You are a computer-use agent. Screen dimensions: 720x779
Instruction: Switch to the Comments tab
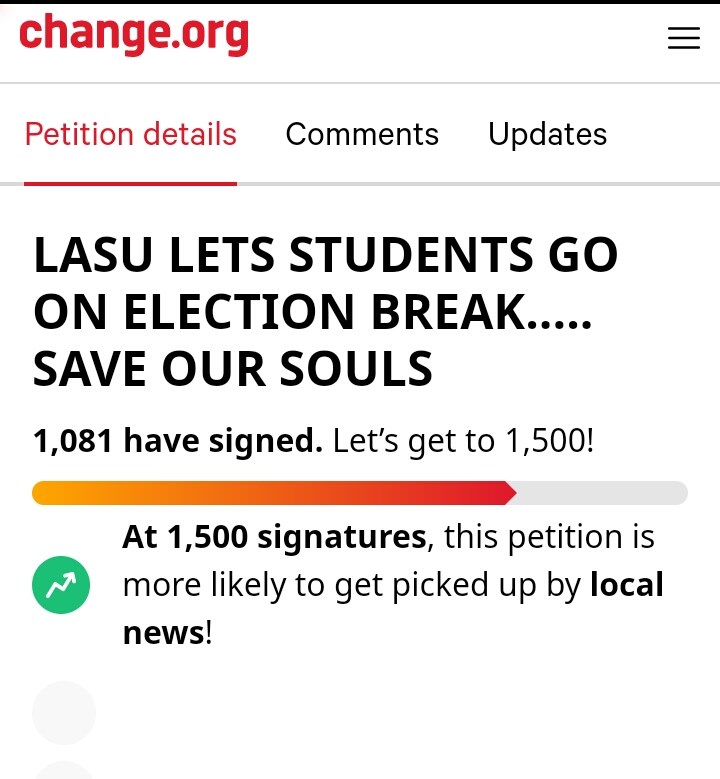click(x=362, y=134)
